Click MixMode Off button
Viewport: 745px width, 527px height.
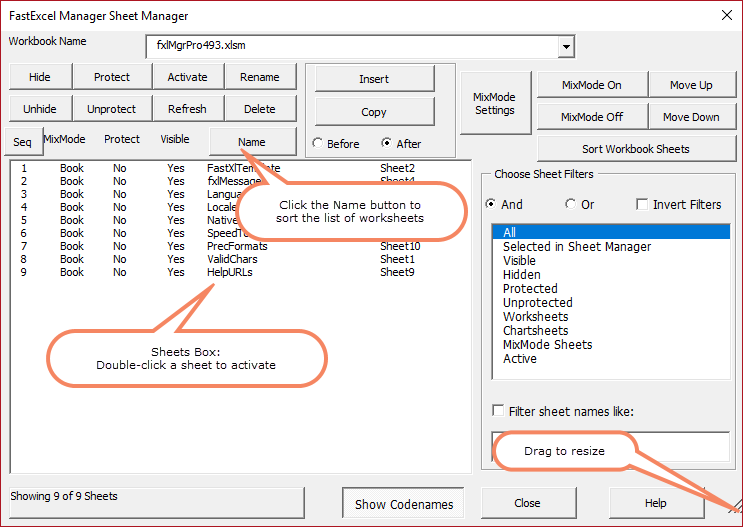(592, 117)
